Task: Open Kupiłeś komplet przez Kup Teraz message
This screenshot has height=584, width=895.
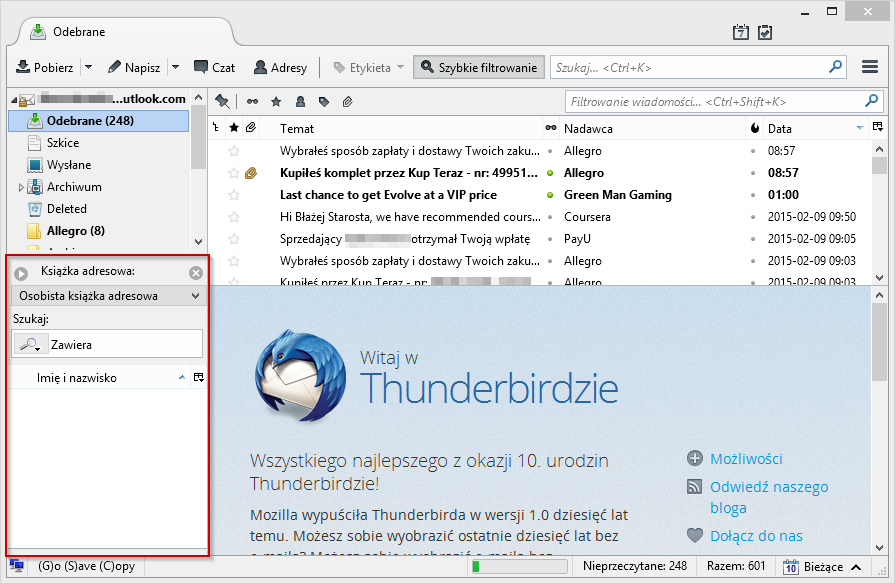Action: coord(409,173)
